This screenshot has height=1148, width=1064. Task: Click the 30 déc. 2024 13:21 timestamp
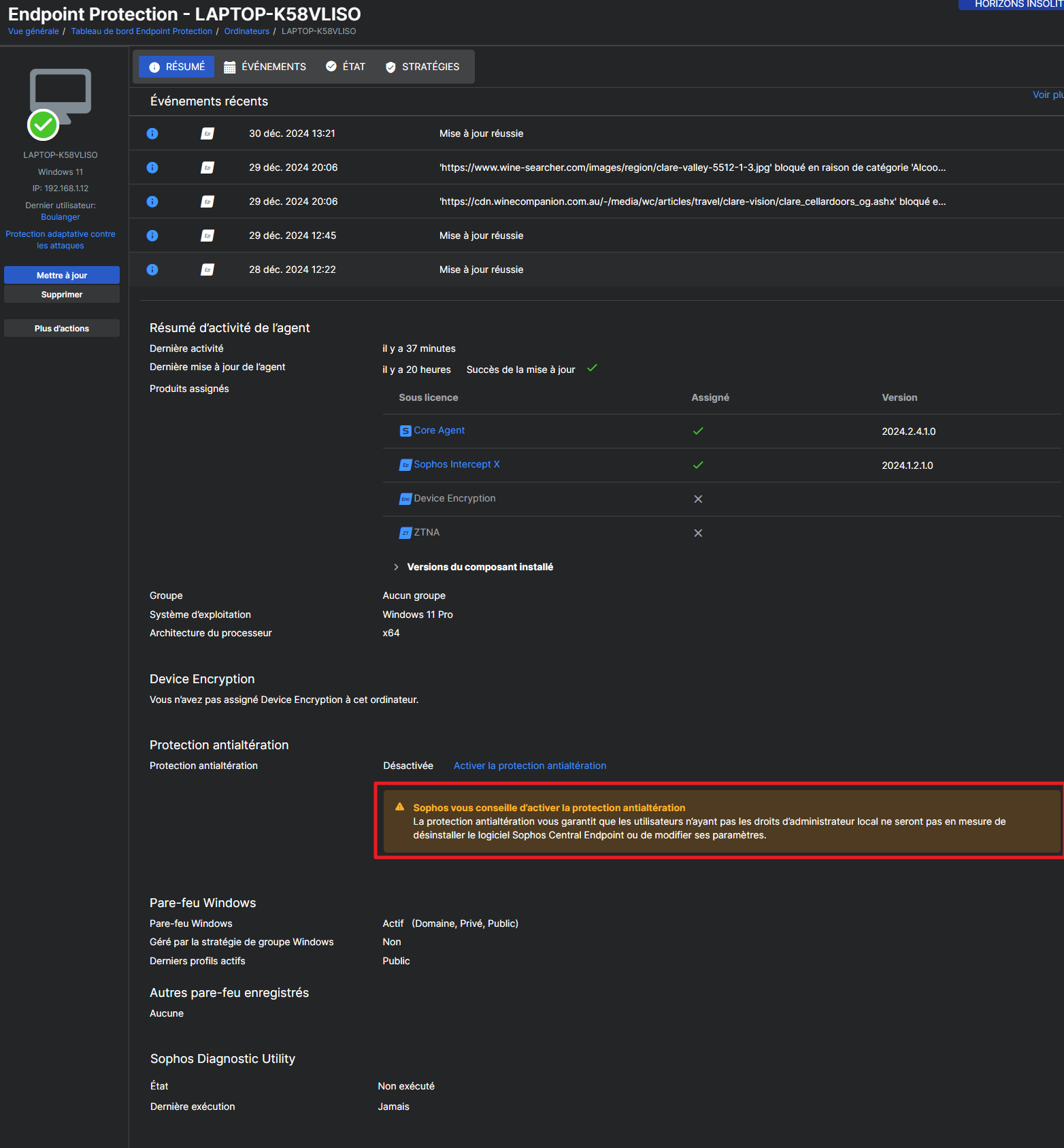click(x=292, y=133)
